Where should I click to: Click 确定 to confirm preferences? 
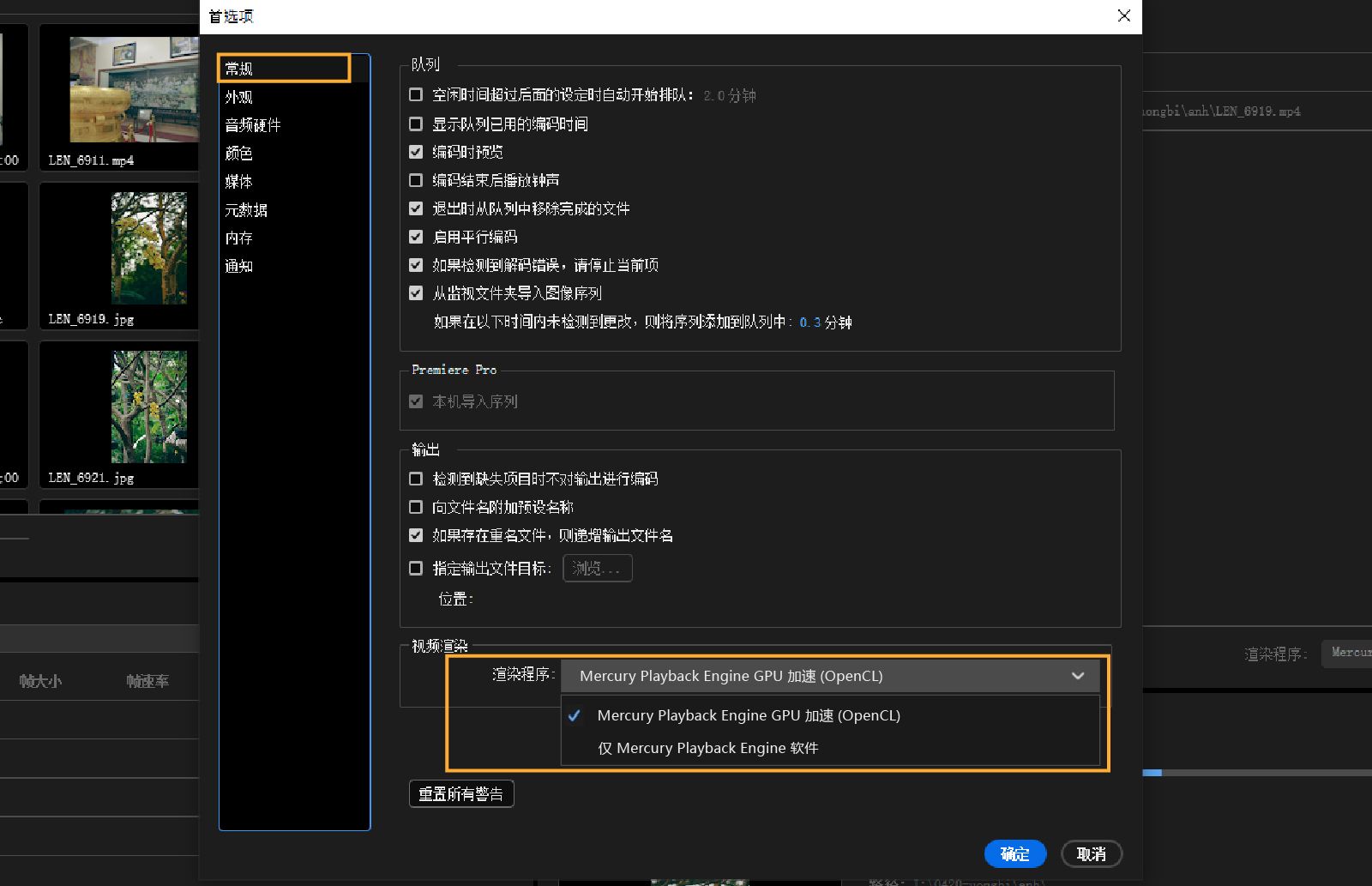(1015, 853)
